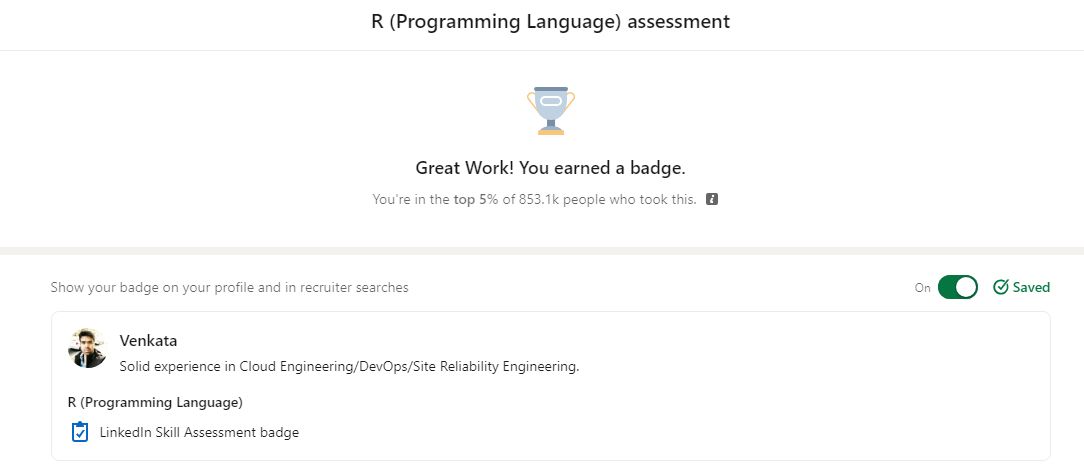Viewport: 1084px width, 474px height.
Task: Open Venkata's profile photo
Action: pos(87,348)
